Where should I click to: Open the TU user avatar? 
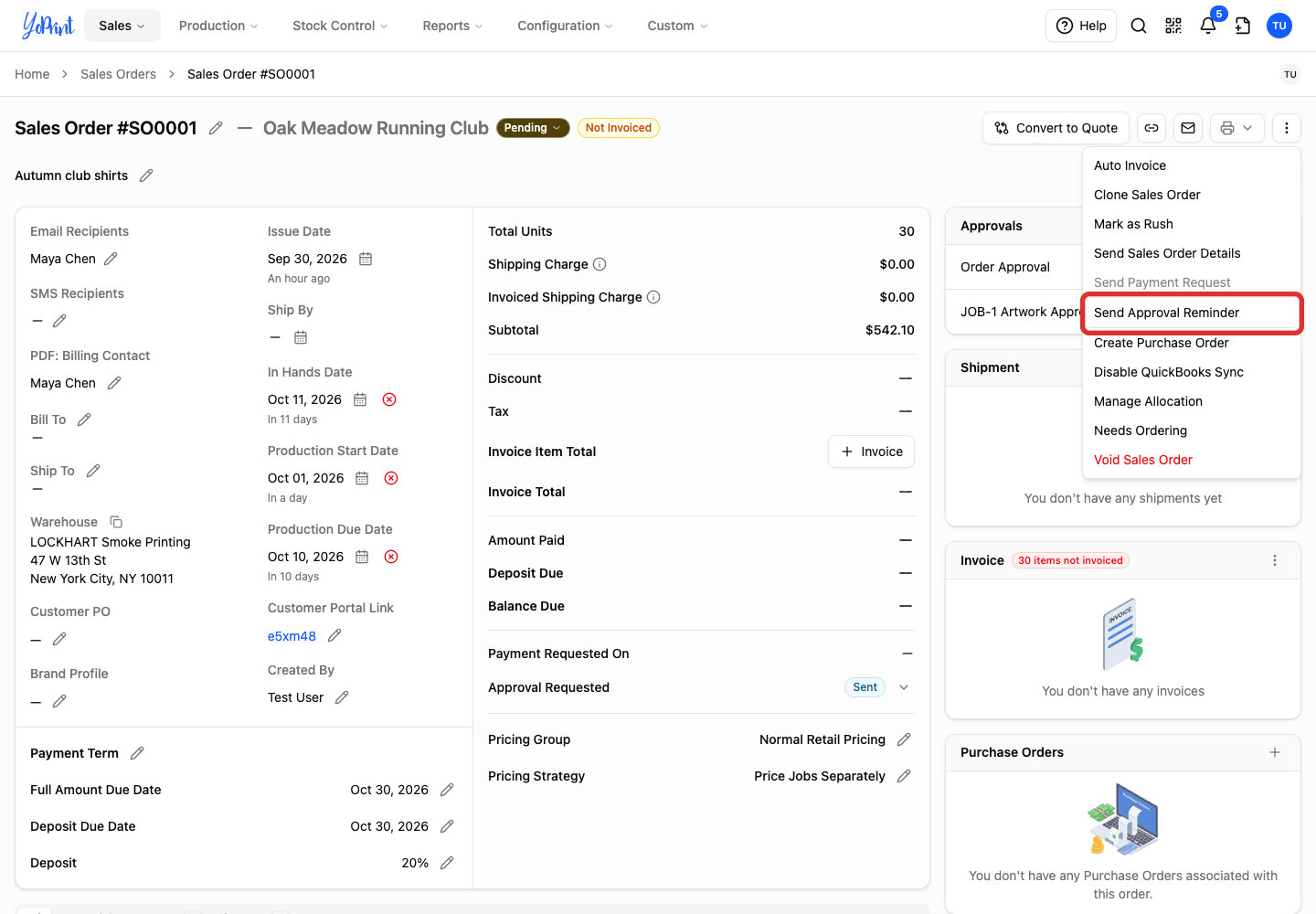pos(1279,26)
